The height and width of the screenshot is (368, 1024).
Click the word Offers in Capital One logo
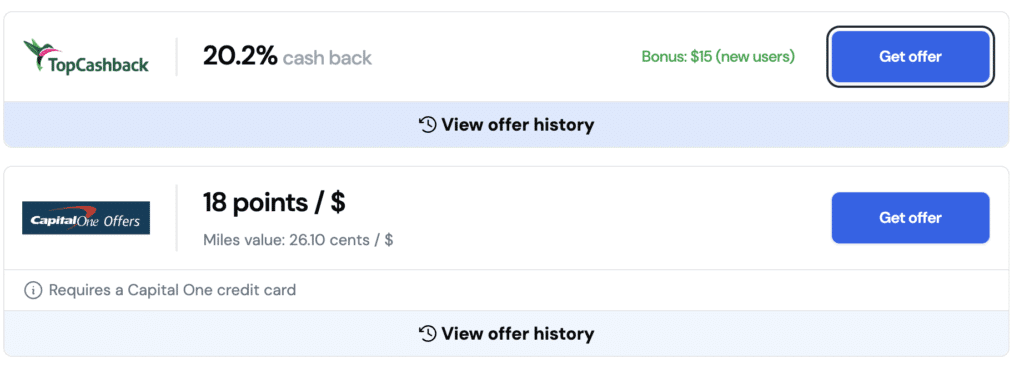(x=122, y=221)
